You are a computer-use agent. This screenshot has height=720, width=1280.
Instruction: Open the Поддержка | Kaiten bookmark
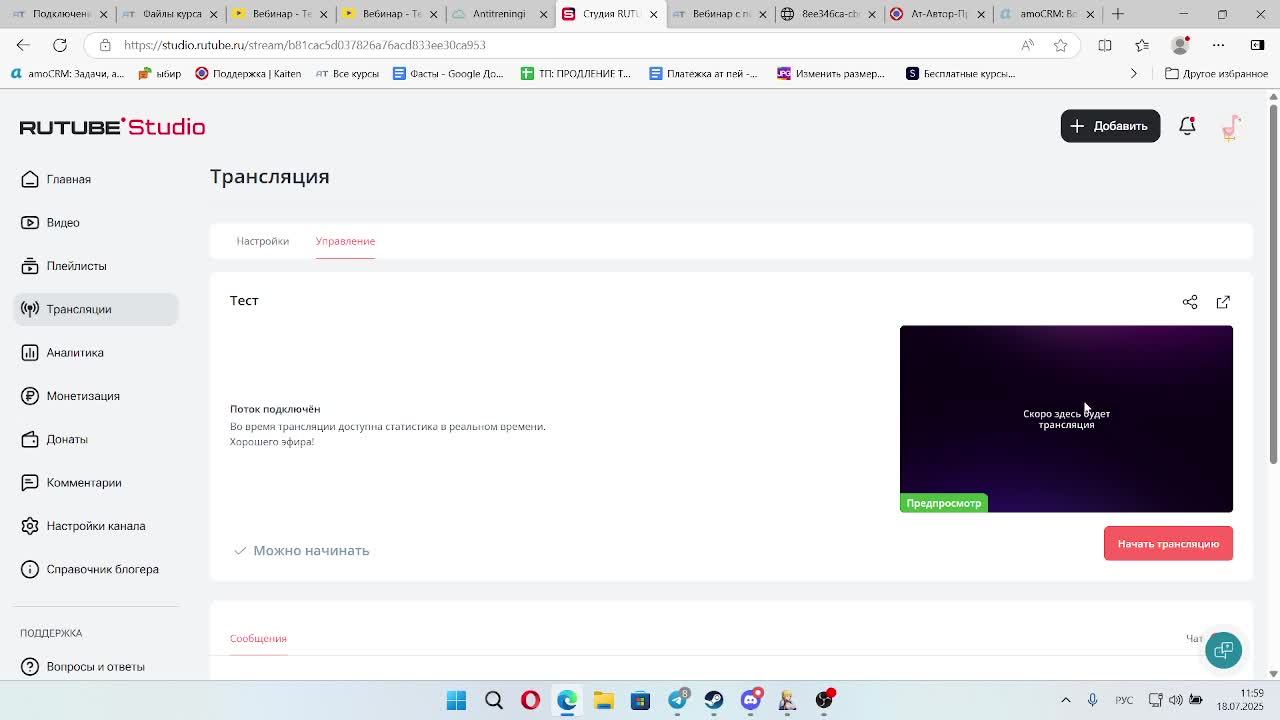(x=248, y=73)
